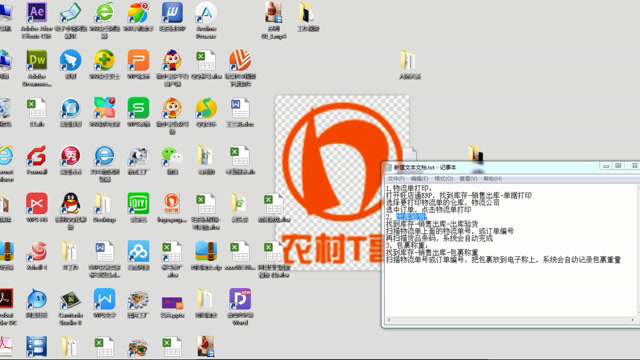Open the 文件(F) menu in Notepad
640x360 pixels.
coord(396,179)
